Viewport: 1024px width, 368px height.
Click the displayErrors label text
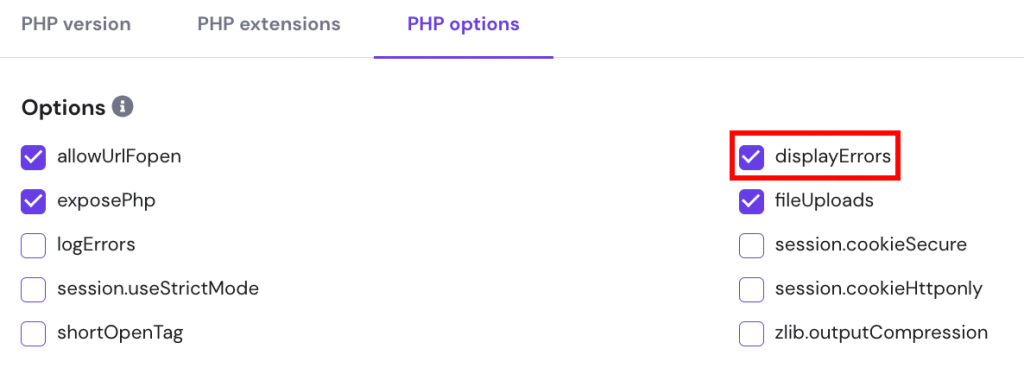pyautogui.click(x=833, y=157)
